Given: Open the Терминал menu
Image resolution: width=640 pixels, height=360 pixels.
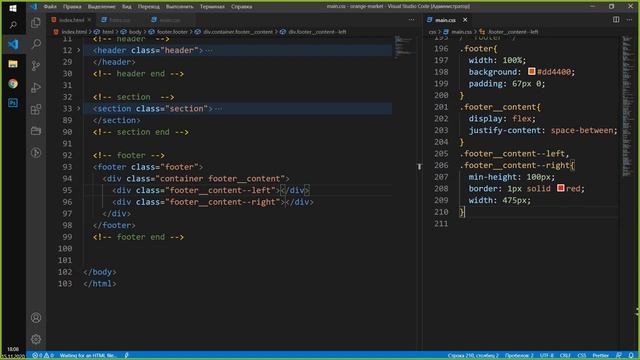Looking at the screenshot, I should pyautogui.click(x=212, y=7).
